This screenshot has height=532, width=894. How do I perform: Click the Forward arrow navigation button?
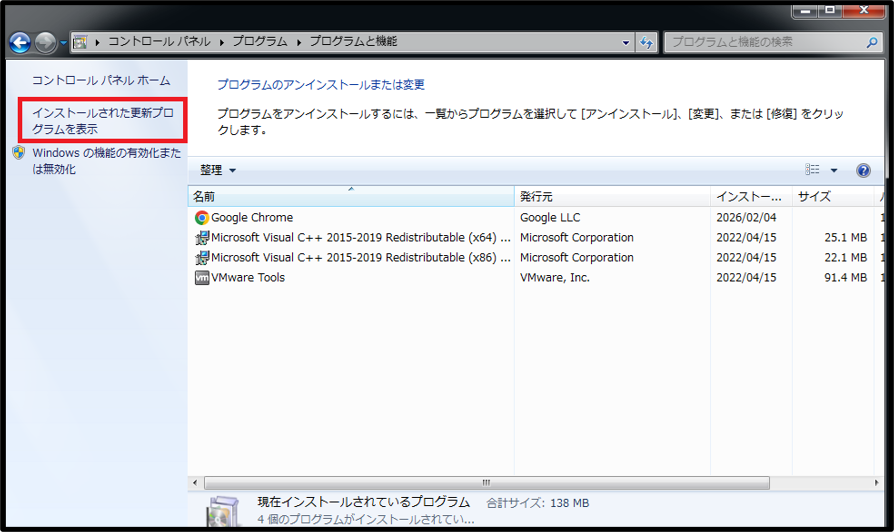point(45,42)
